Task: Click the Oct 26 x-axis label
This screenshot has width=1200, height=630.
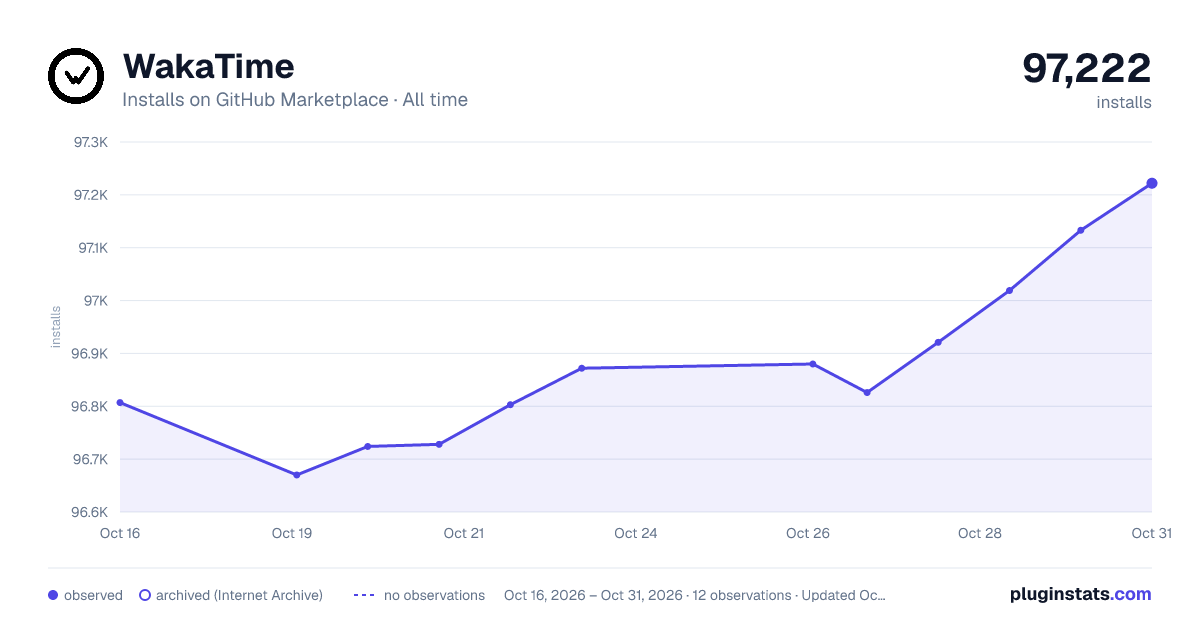Action: point(808,533)
